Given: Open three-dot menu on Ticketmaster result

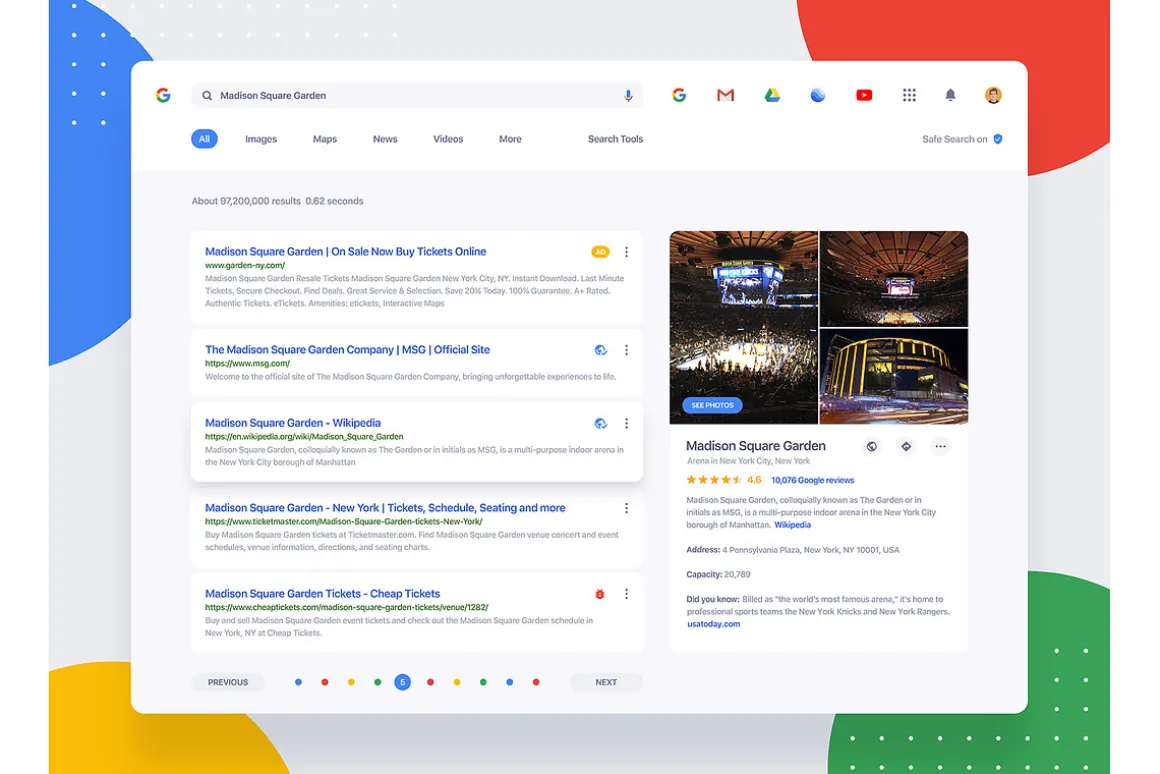Looking at the screenshot, I should click(627, 508).
